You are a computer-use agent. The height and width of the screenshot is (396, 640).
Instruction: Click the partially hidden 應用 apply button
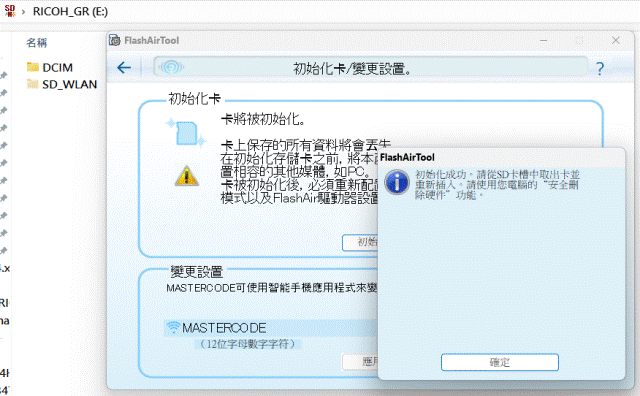[360, 362]
